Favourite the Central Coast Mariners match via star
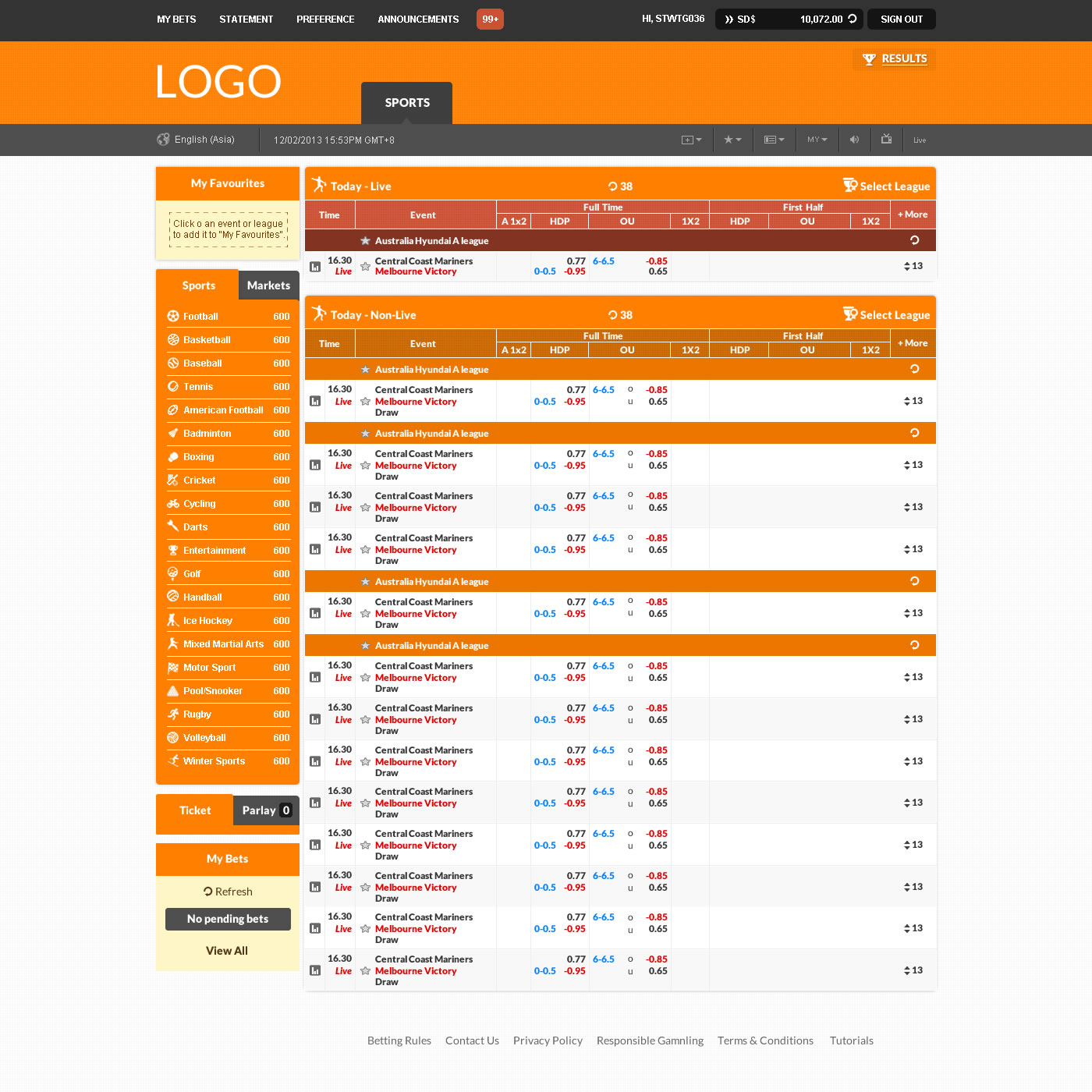 coord(365,266)
